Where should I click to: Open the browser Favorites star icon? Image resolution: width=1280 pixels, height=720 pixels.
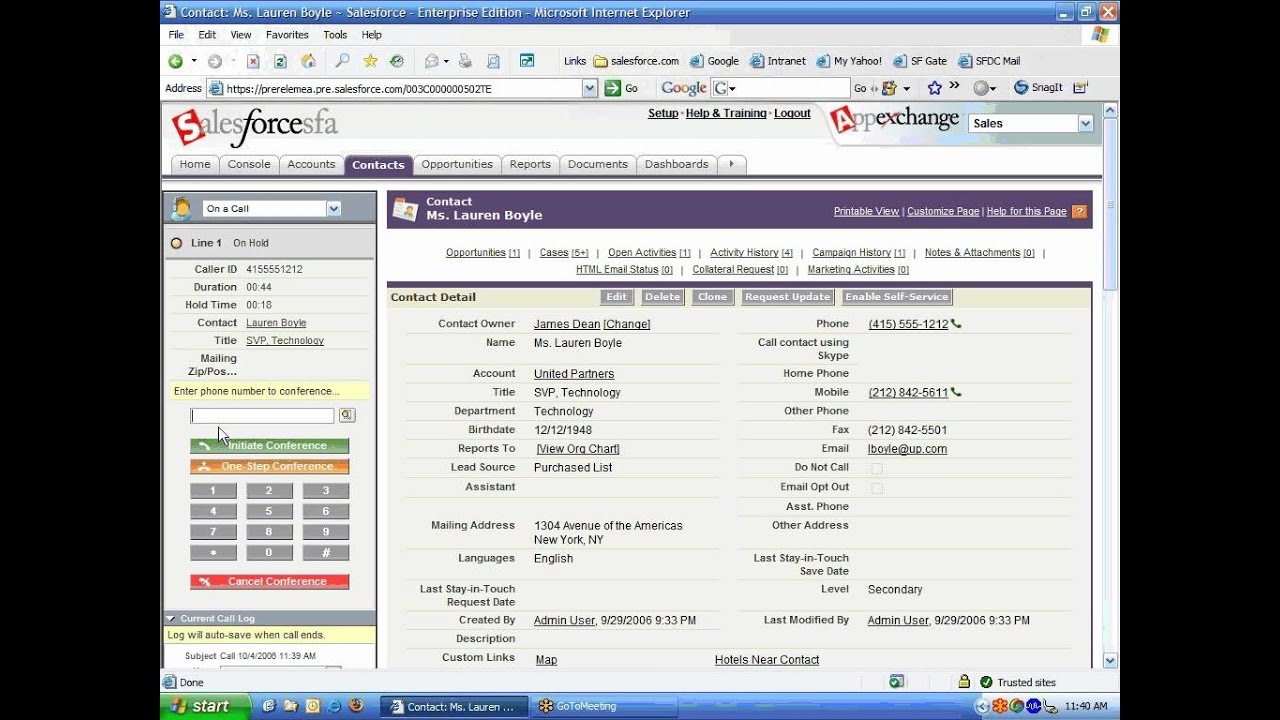[370, 61]
